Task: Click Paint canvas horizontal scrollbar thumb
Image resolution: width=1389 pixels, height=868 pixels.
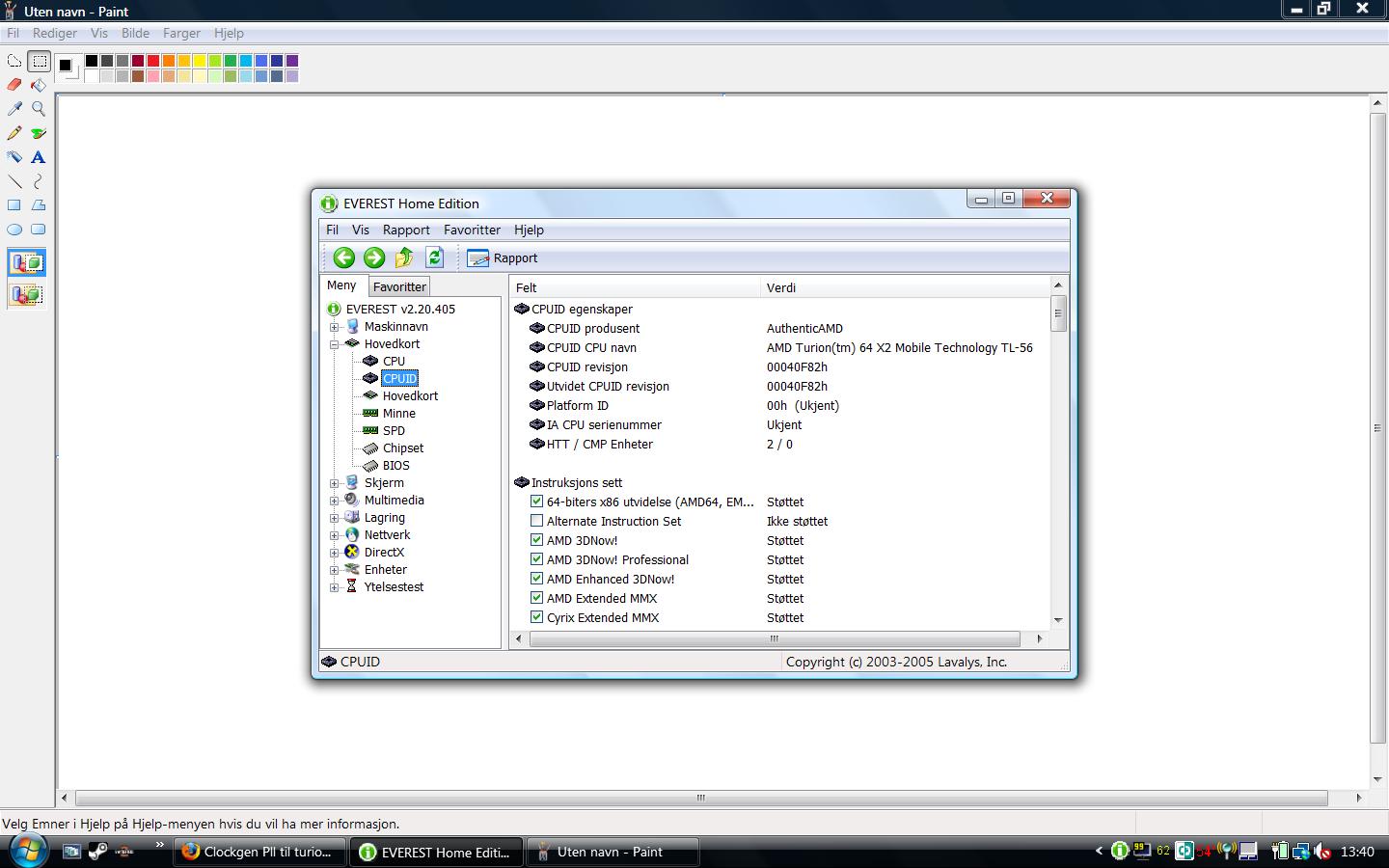Action: [x=701, y=798]
